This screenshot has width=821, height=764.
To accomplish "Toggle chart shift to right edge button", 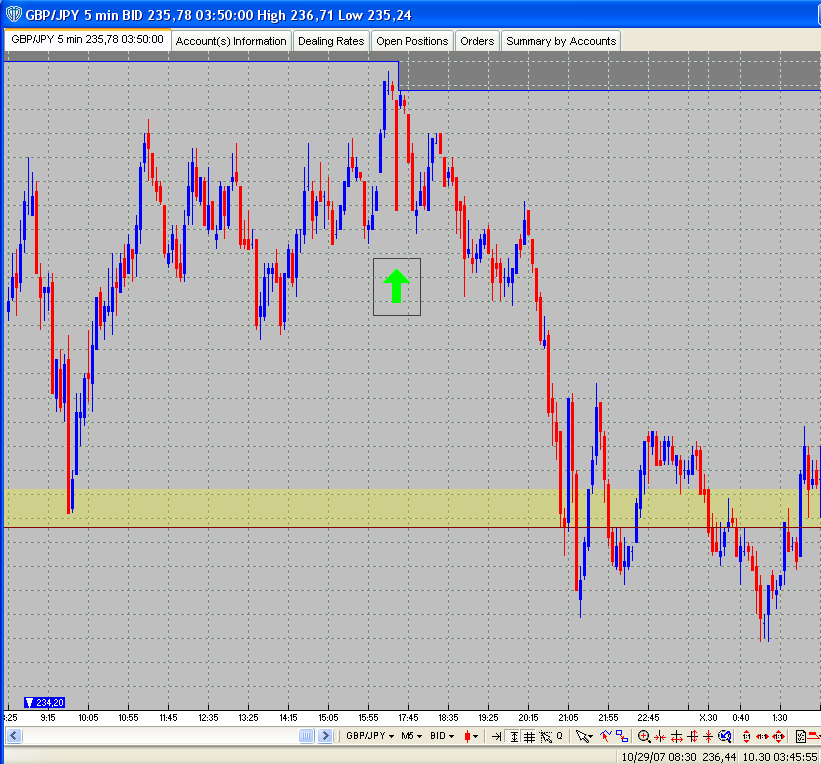I will click(497, 737).
